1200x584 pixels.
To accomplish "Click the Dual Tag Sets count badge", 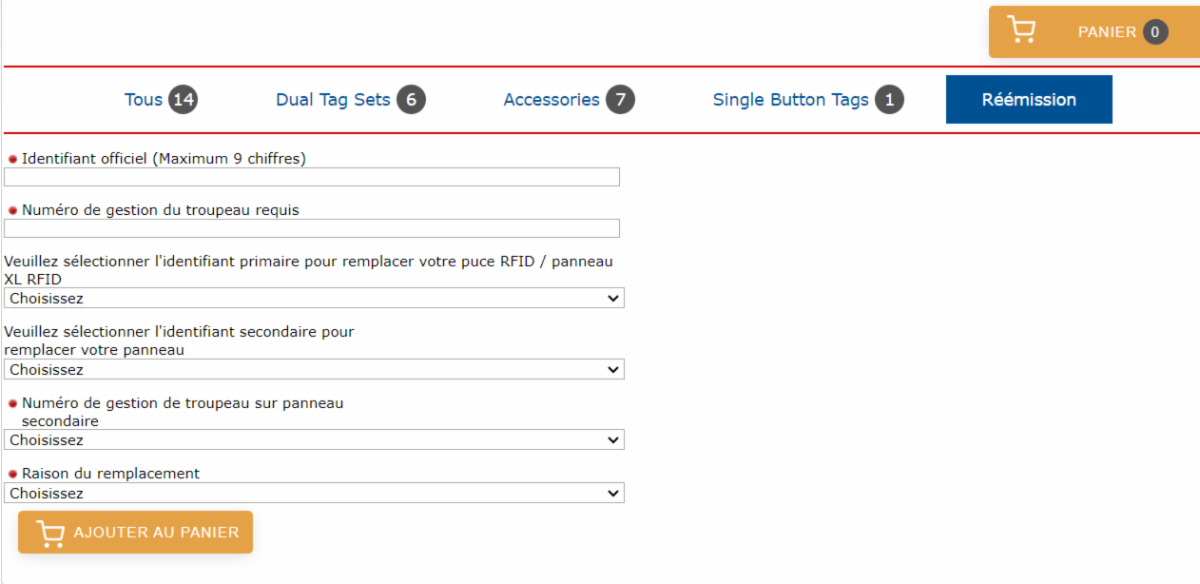I will pyautogui.click(x=410, y=100).
